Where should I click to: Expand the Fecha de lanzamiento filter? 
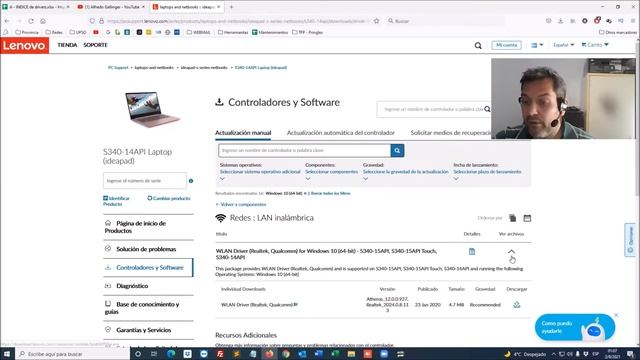point(487,172)
